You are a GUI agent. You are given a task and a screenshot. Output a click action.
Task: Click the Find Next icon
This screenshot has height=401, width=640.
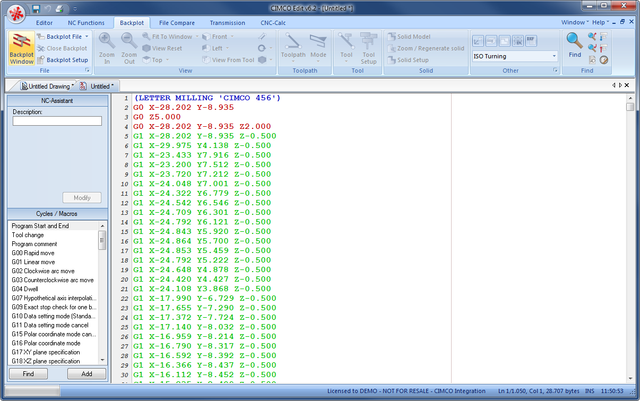click(592, 48)
